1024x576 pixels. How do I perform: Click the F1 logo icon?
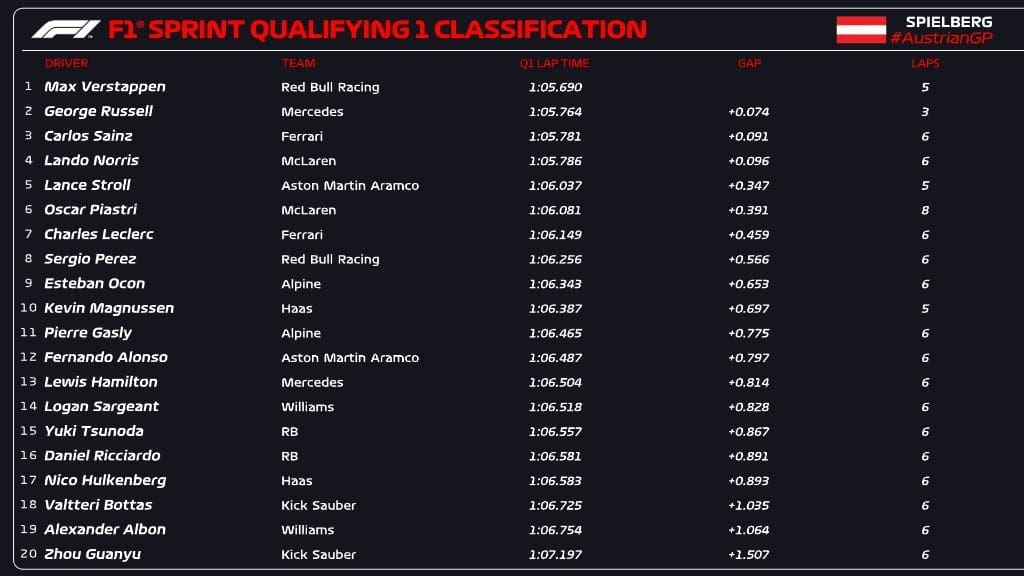click(66, 29)
